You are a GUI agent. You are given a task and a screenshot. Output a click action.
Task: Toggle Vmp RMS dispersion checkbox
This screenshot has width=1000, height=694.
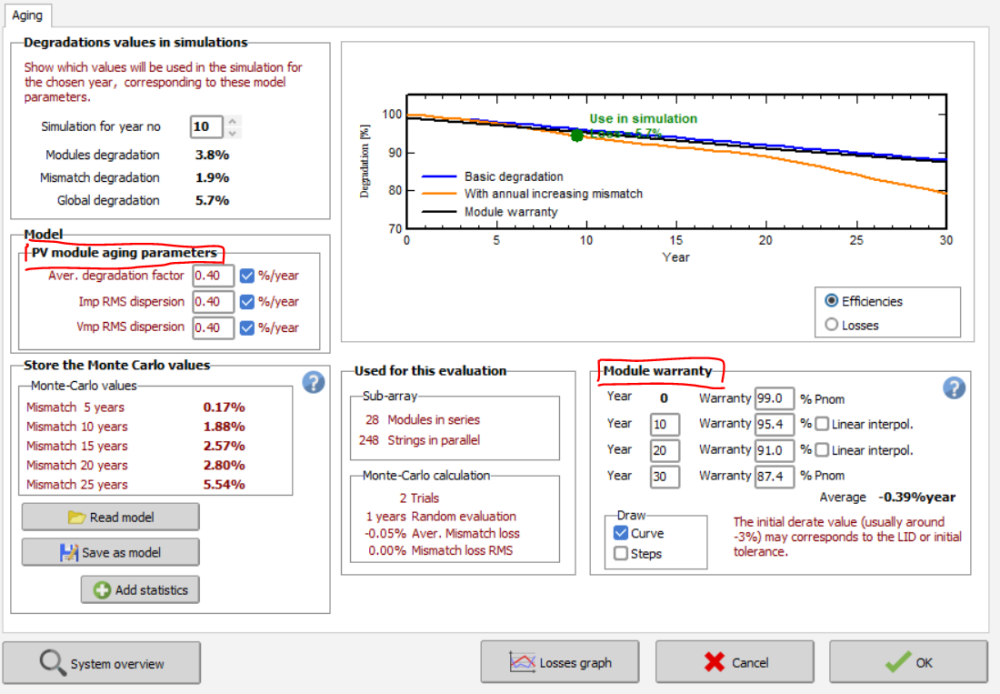(247, 327)
